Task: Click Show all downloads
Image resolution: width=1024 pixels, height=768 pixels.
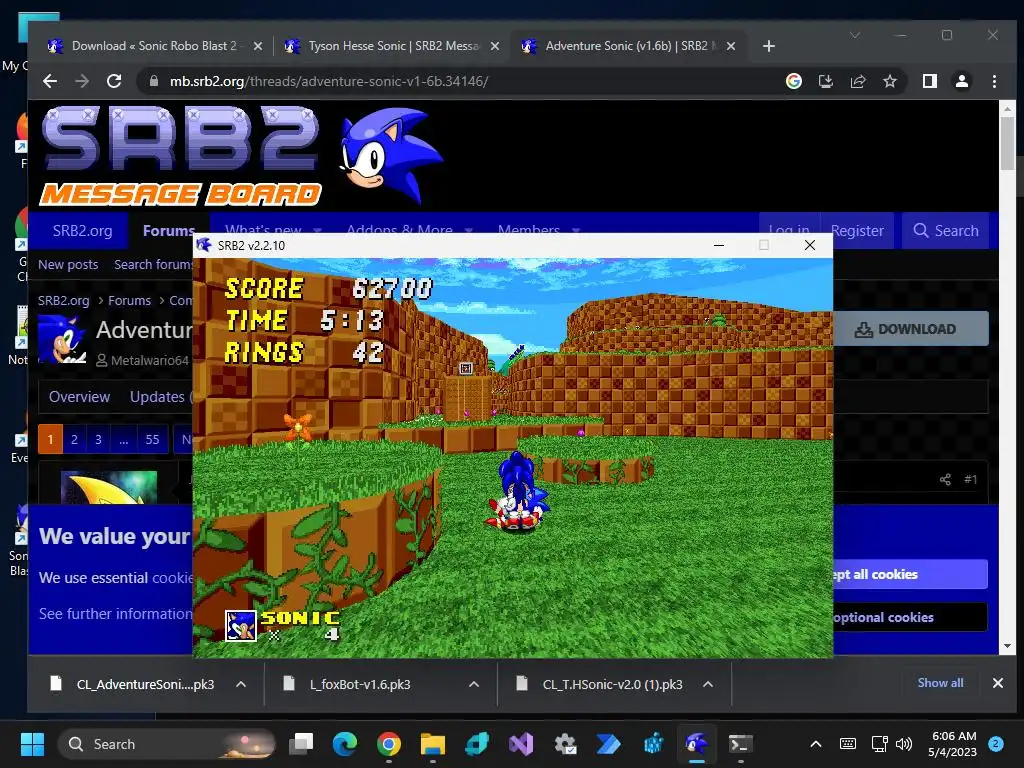Action: [x=940, y=682]
